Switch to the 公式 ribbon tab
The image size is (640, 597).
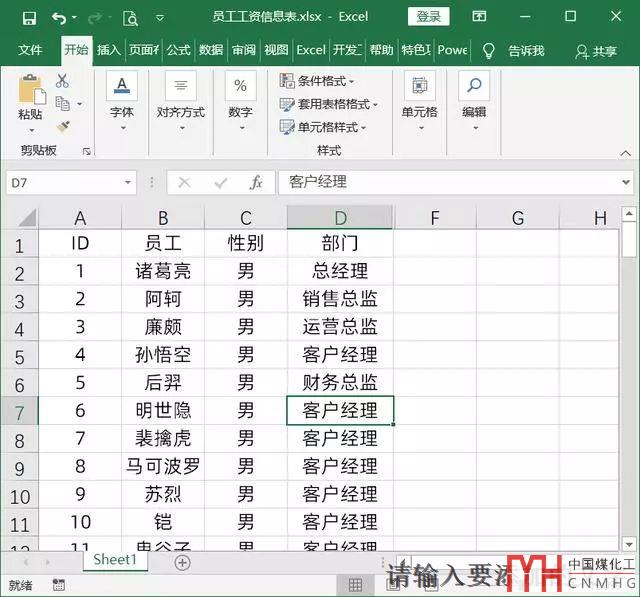coord(178,50)
